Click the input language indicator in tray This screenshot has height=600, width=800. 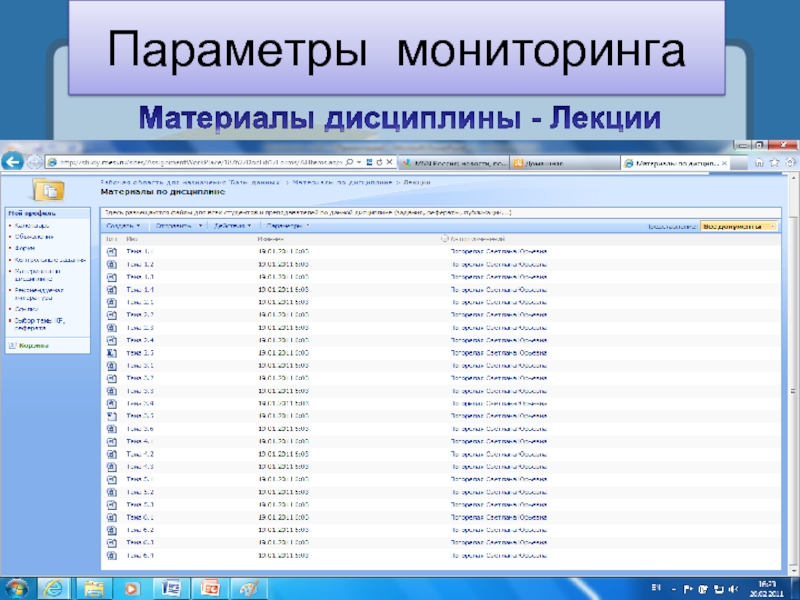(x=656, y=588)
